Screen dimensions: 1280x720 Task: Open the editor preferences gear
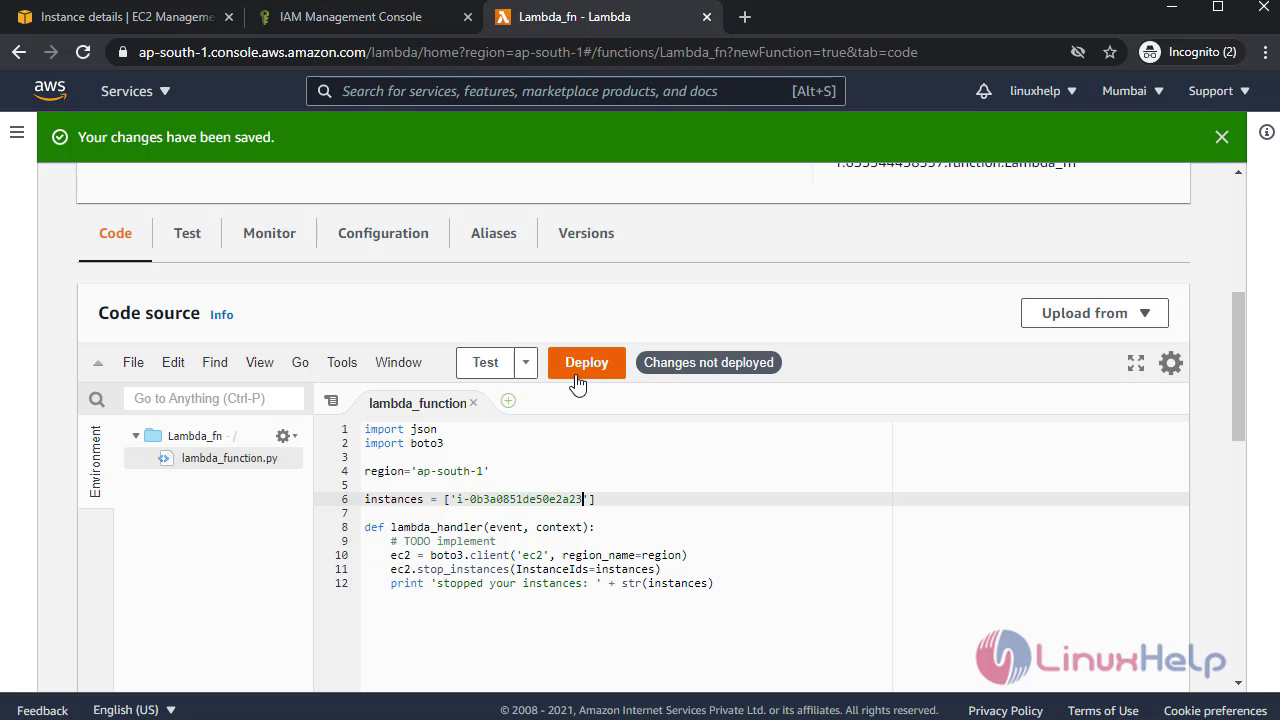point(1171,363)
